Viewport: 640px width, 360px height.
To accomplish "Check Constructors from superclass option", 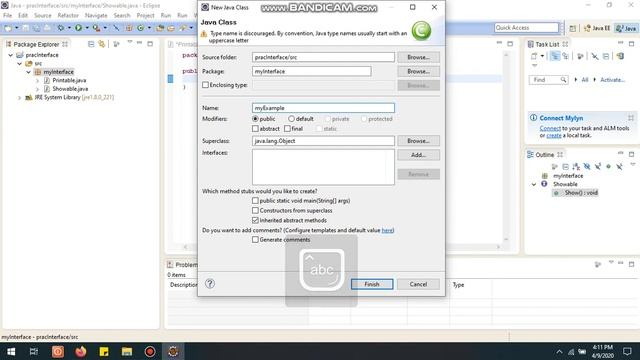I will [255, 210].
